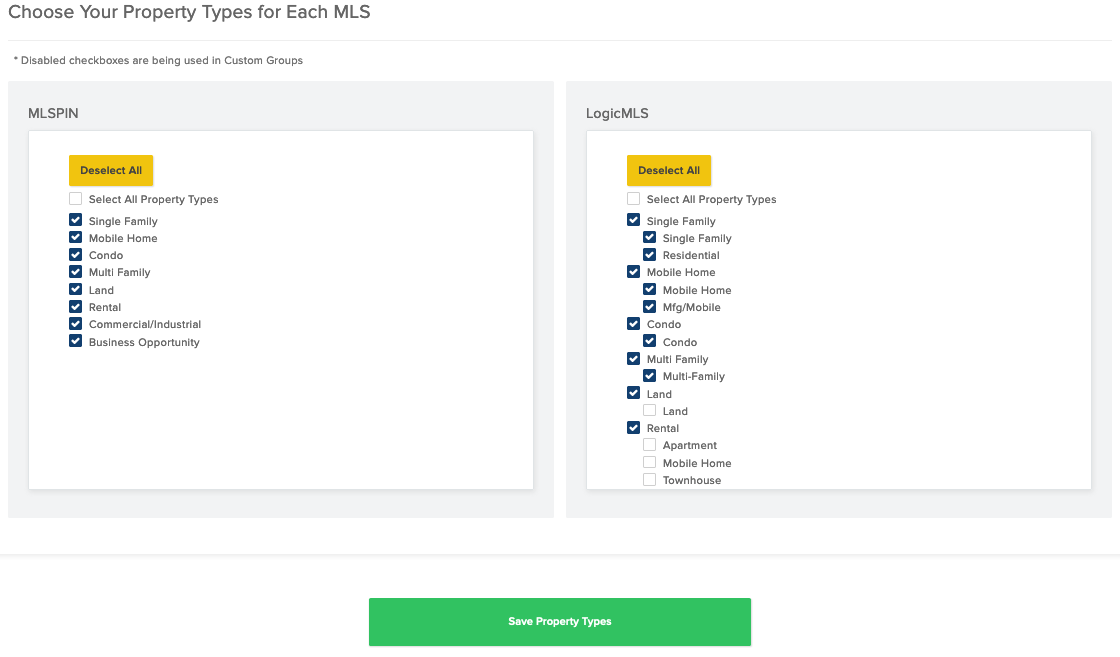Check the Apartment rental checkbox
The width and height of the screenshot is (1120, 657).
tap(649, 445)
